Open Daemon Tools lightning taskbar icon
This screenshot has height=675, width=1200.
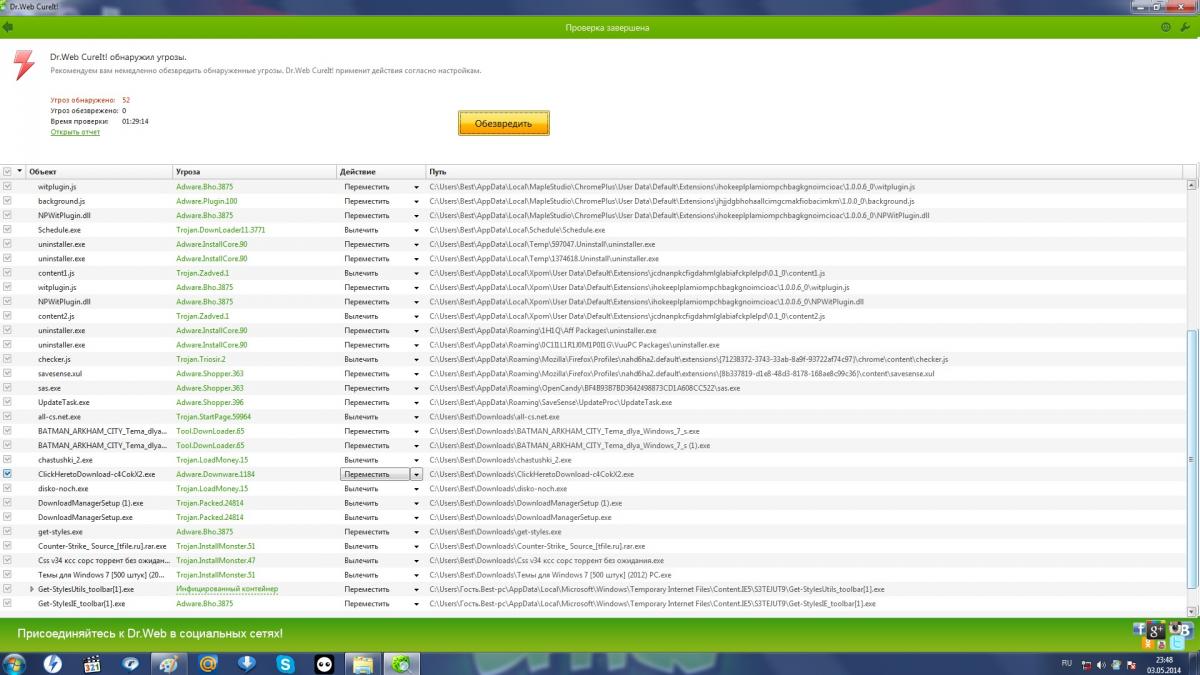pyautogui.click(x=53, y=663)
